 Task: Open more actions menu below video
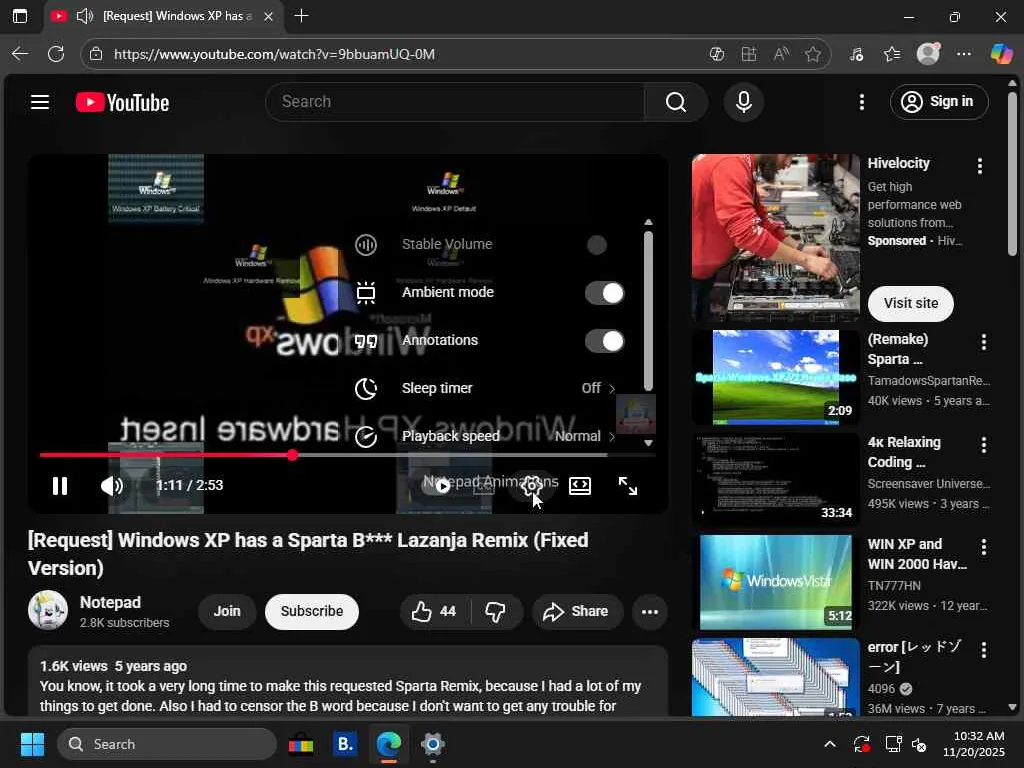[650, 612]
